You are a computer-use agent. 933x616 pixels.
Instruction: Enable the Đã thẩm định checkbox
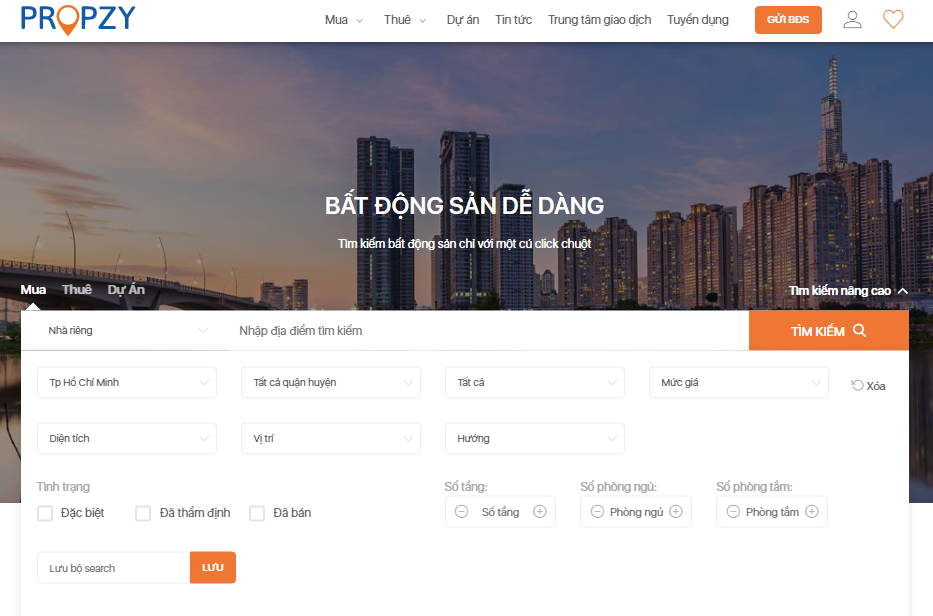pos(143,513)
